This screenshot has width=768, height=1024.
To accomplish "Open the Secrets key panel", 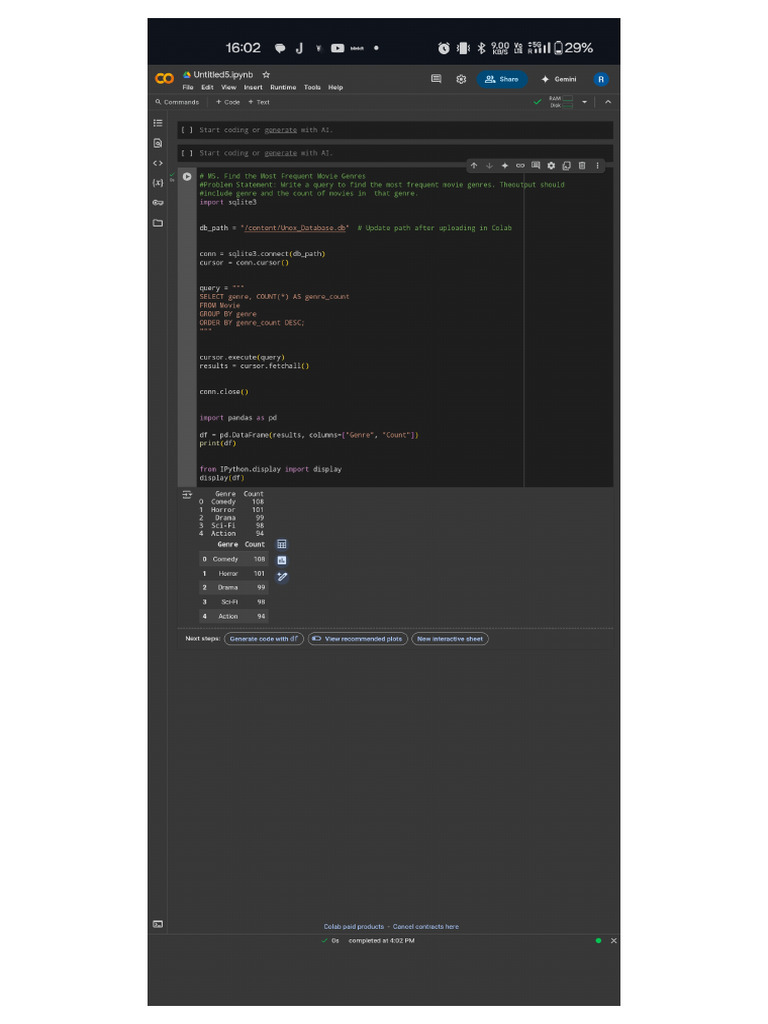I will click(158, 202).
